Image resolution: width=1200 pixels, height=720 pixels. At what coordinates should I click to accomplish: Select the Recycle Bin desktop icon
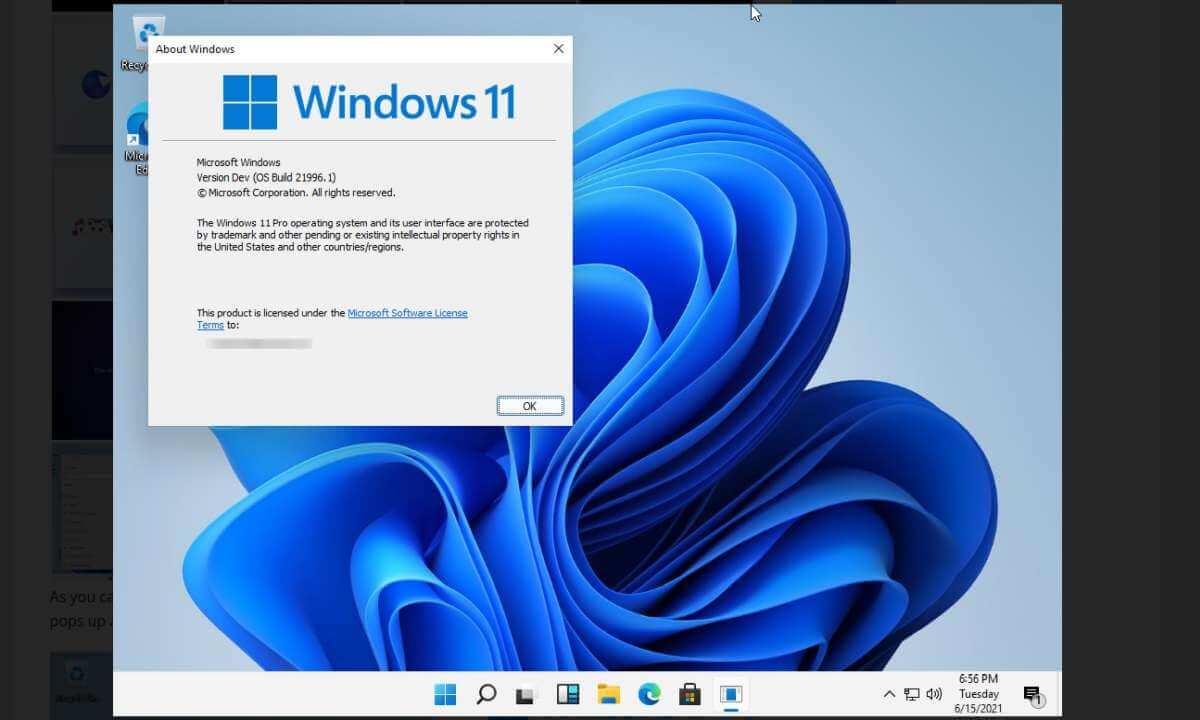pos(148,42)
